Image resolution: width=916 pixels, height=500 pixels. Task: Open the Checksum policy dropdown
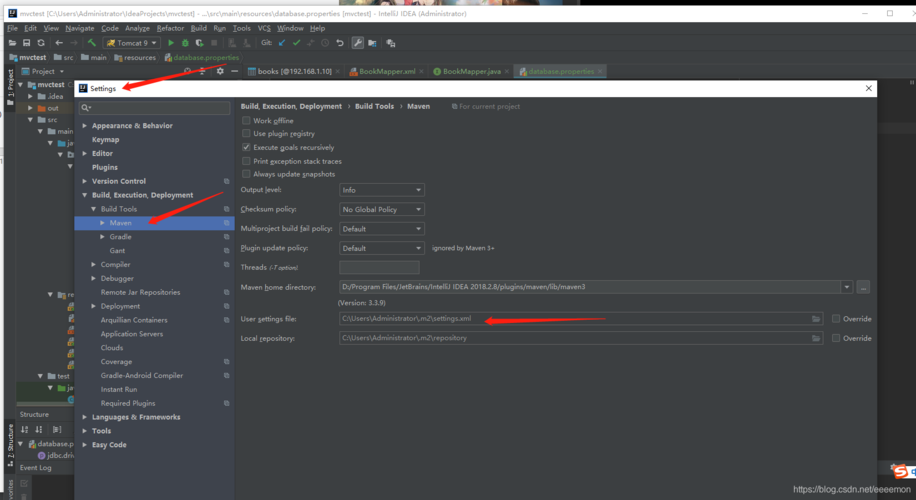381,209
